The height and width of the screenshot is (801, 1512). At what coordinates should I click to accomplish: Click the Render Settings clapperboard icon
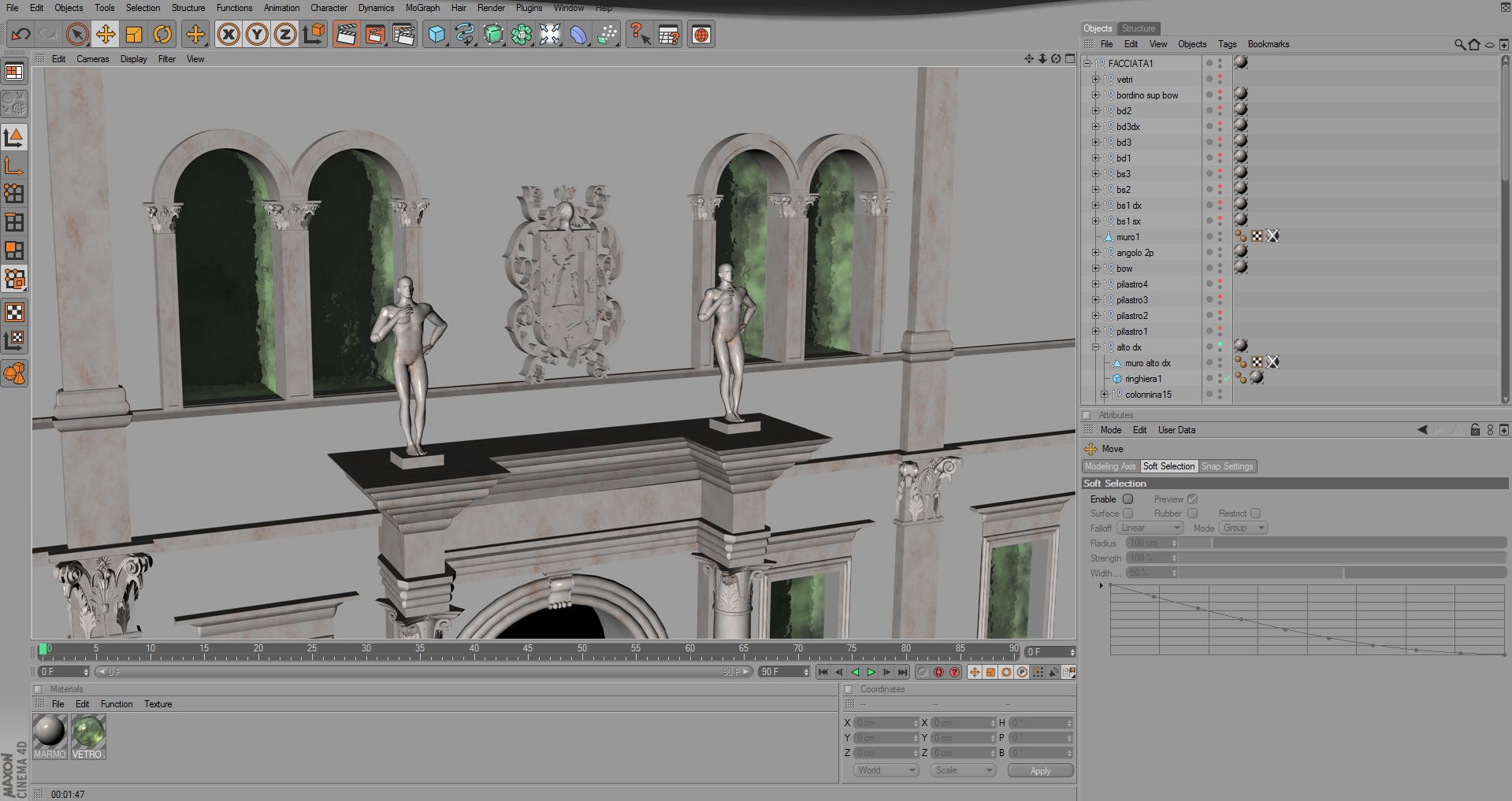pos(403,35)
